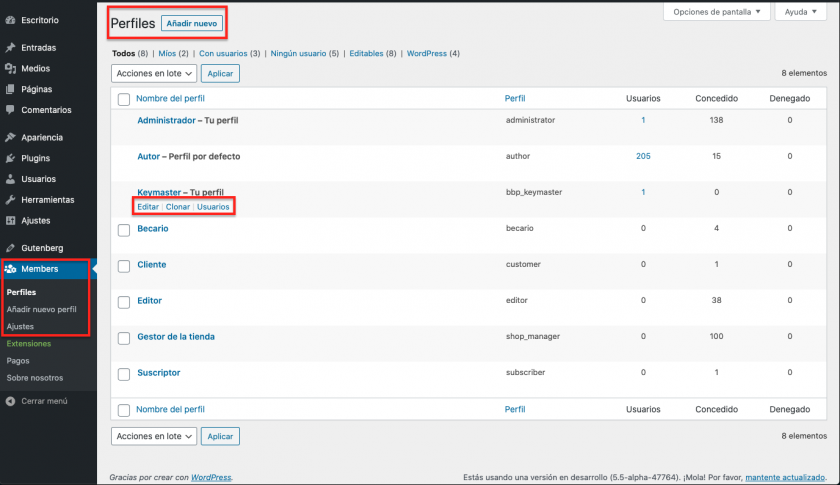This screenshot has width=840, height=485.
Task: Open Medios via its sidebar icon
Action: [x=10, y=68]
